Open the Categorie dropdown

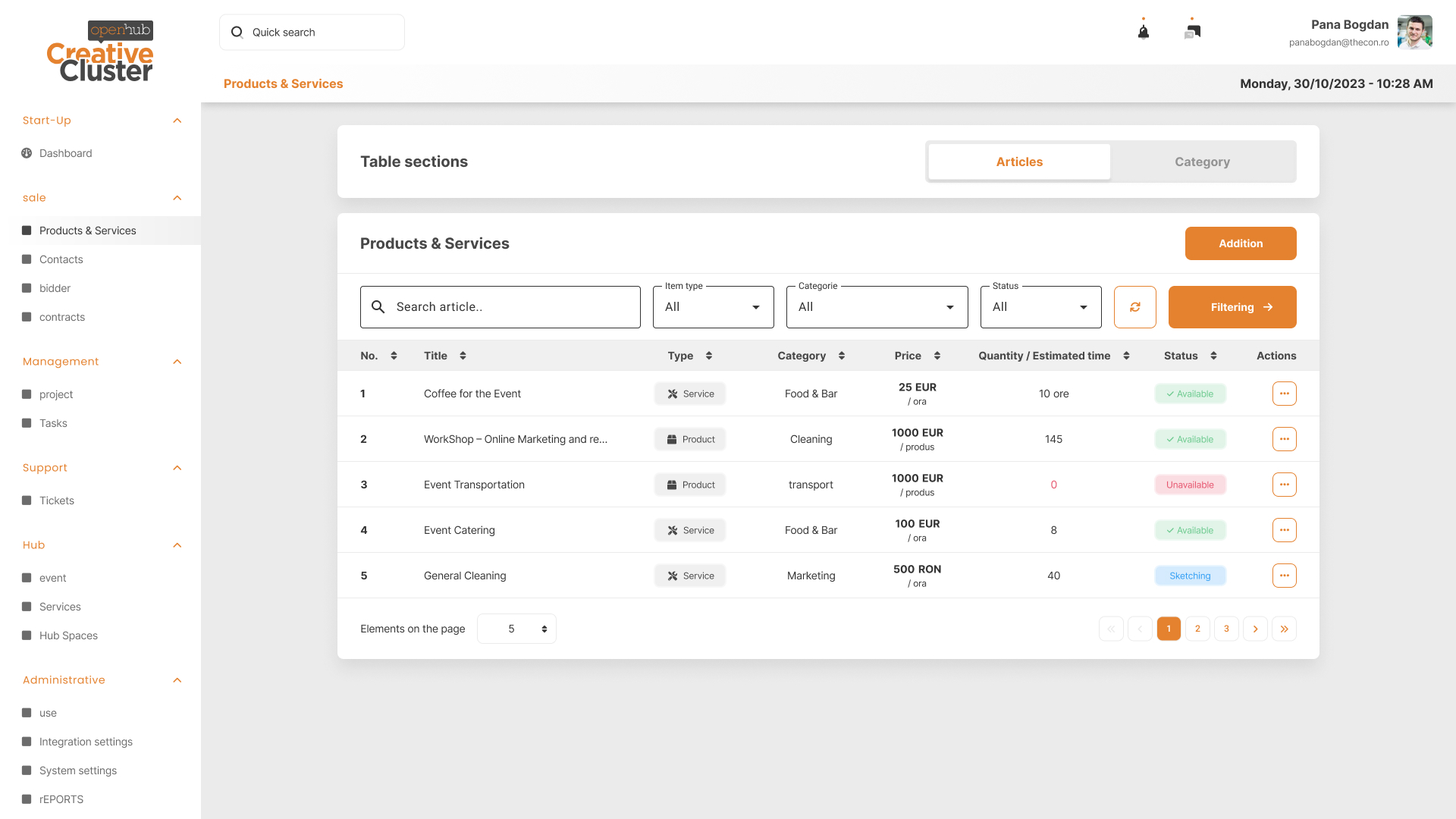click(877, 307)
